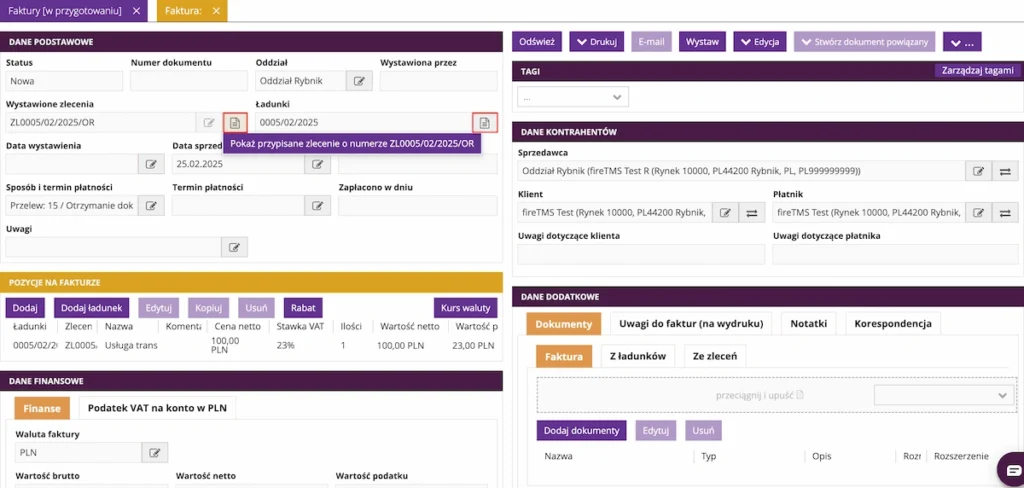Edit the Termin płatności field
The width and height of the screenshot is (1024, 488).
coord(317,206)
